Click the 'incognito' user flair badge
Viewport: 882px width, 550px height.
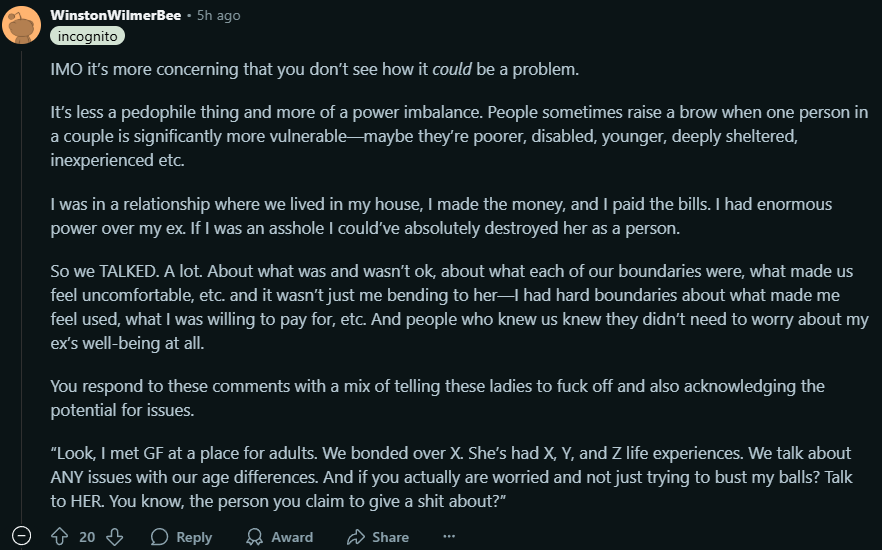pyautogui.click(x=87, y=37)
